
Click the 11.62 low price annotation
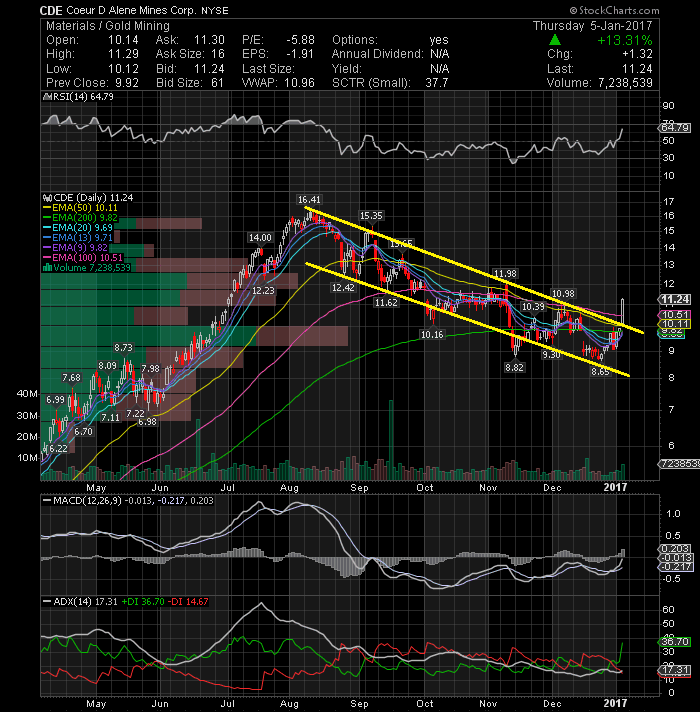(386, 302)
